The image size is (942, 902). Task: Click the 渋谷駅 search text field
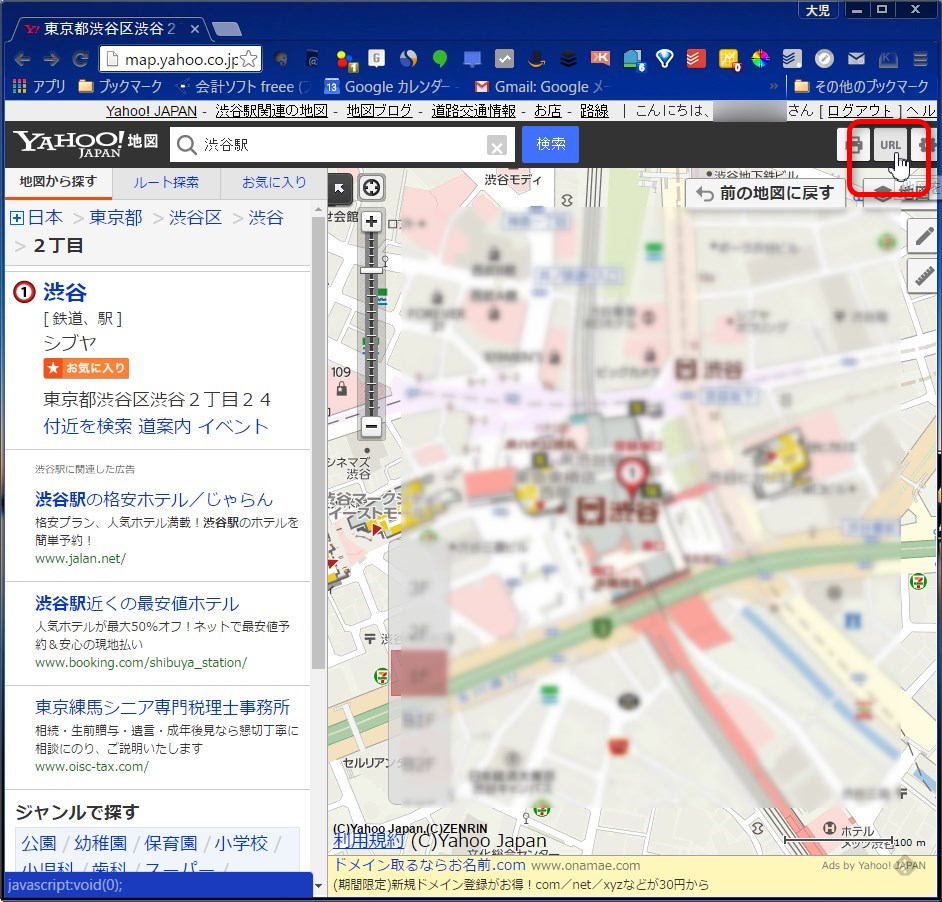pos(342,145)
